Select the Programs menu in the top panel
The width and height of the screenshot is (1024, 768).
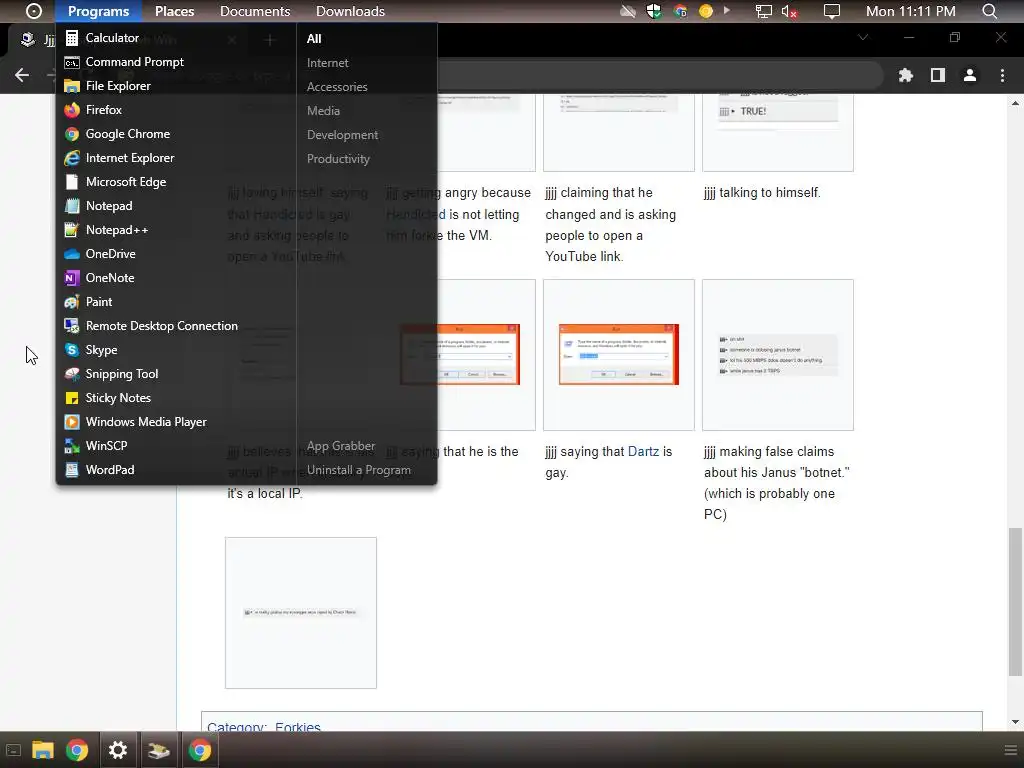click(x=99, y=11)
